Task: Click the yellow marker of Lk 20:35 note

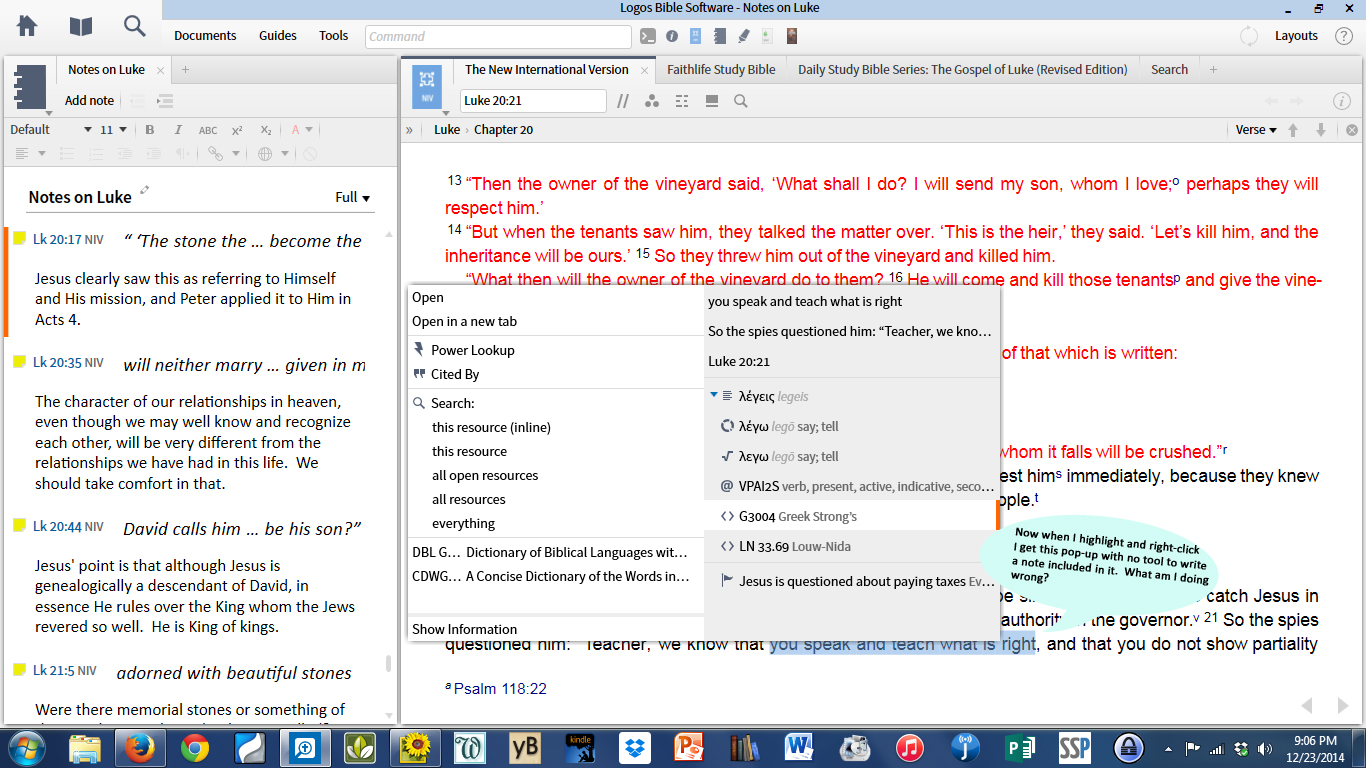Action: [x=19, y=362]
